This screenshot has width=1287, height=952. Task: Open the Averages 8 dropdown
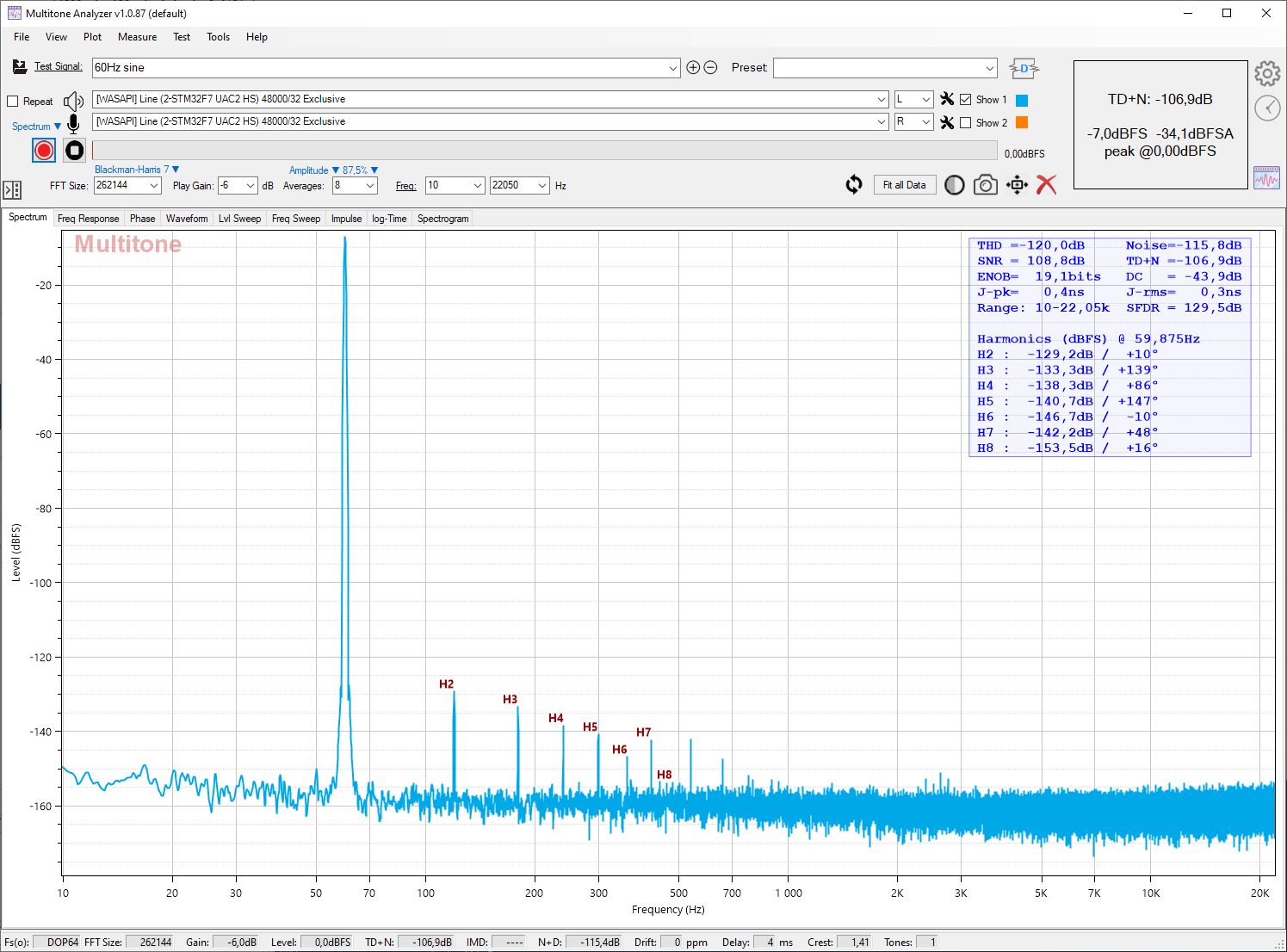click(370, 185)
